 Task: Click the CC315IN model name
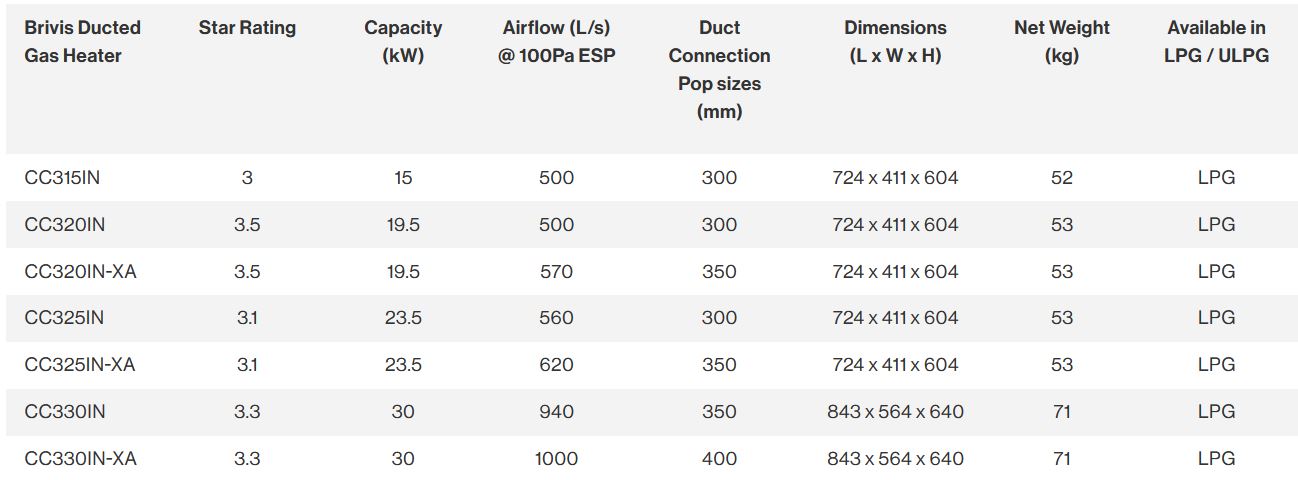(x=62, y=178)
